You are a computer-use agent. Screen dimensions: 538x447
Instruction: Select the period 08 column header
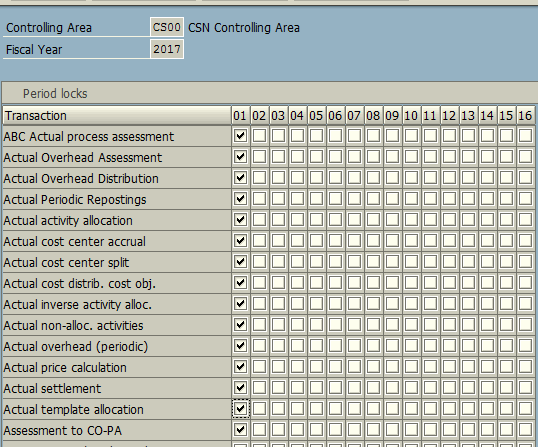click(x=373, y=116)
